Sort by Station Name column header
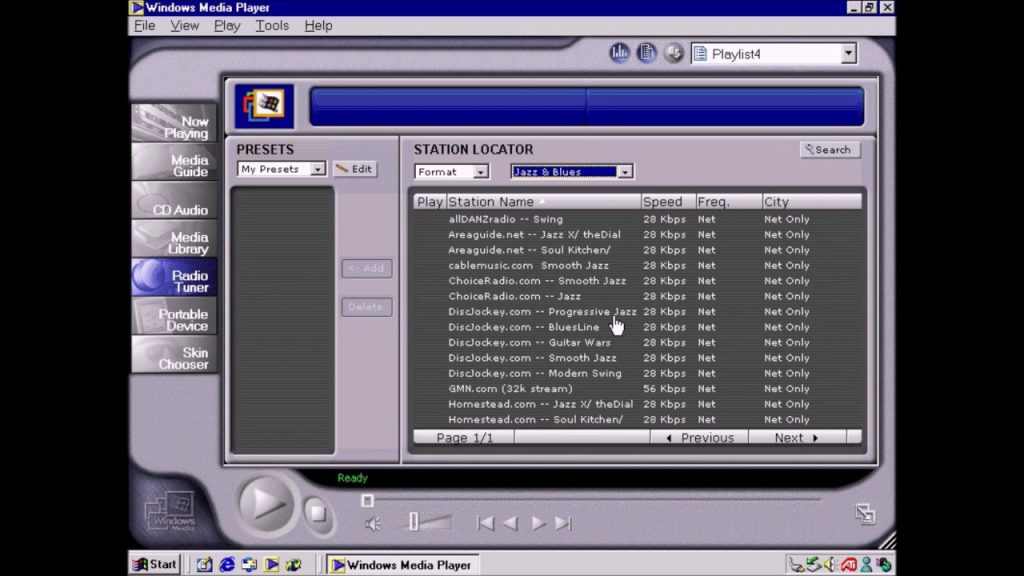The height and width of the screenshot is (576, 1024). [x=543, y=202]
